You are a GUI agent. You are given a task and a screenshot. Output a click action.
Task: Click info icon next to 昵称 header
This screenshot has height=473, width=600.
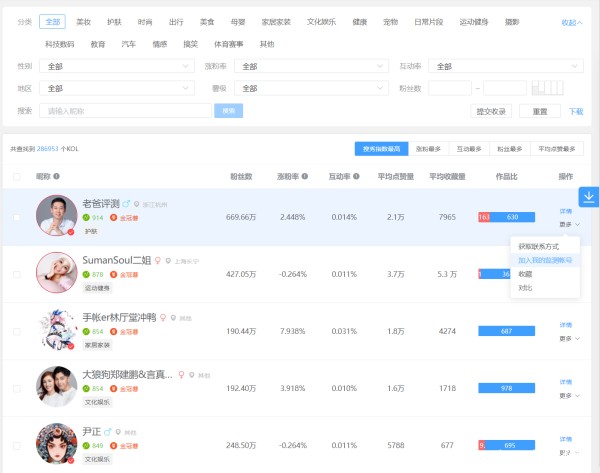pos(56,177)
